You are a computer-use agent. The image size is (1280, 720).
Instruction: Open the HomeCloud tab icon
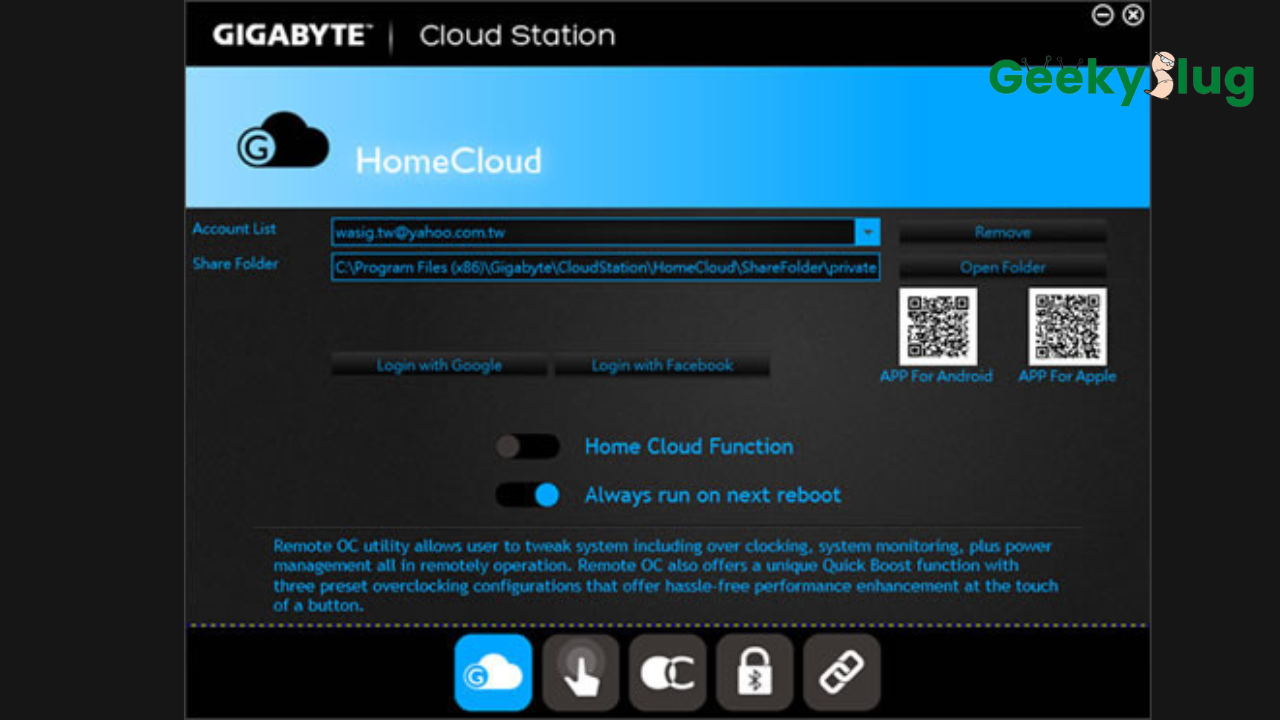493,672
